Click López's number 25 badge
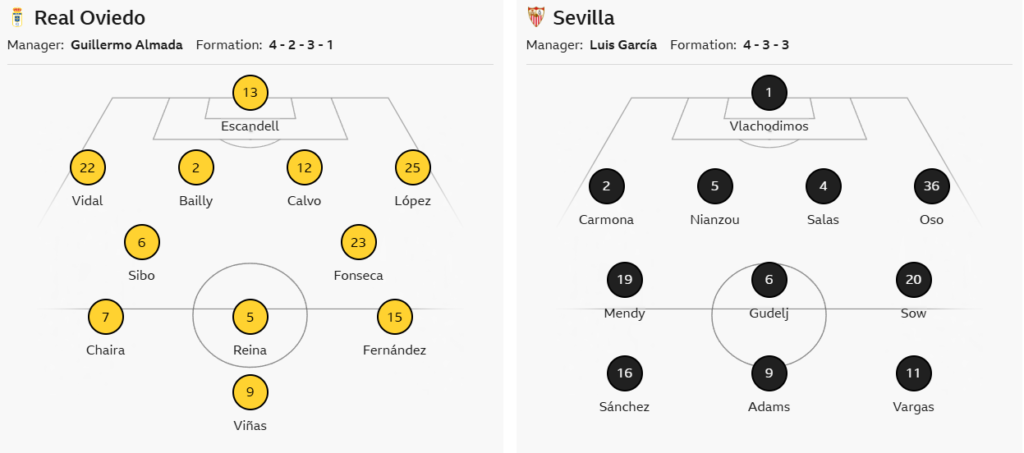The width and height of the screenshot is (1024, 453). (413, 168)
